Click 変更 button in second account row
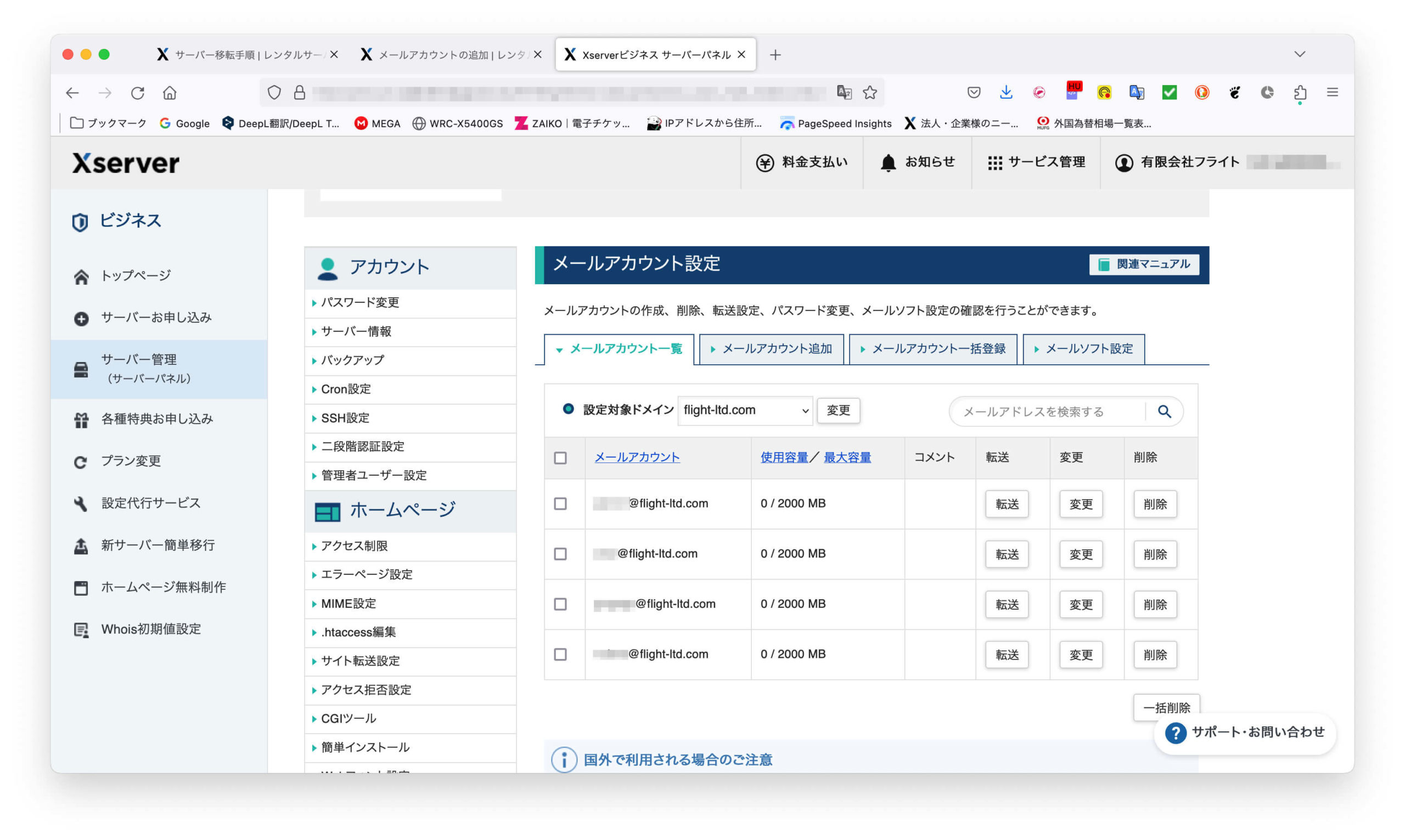 click(1081, 555)
